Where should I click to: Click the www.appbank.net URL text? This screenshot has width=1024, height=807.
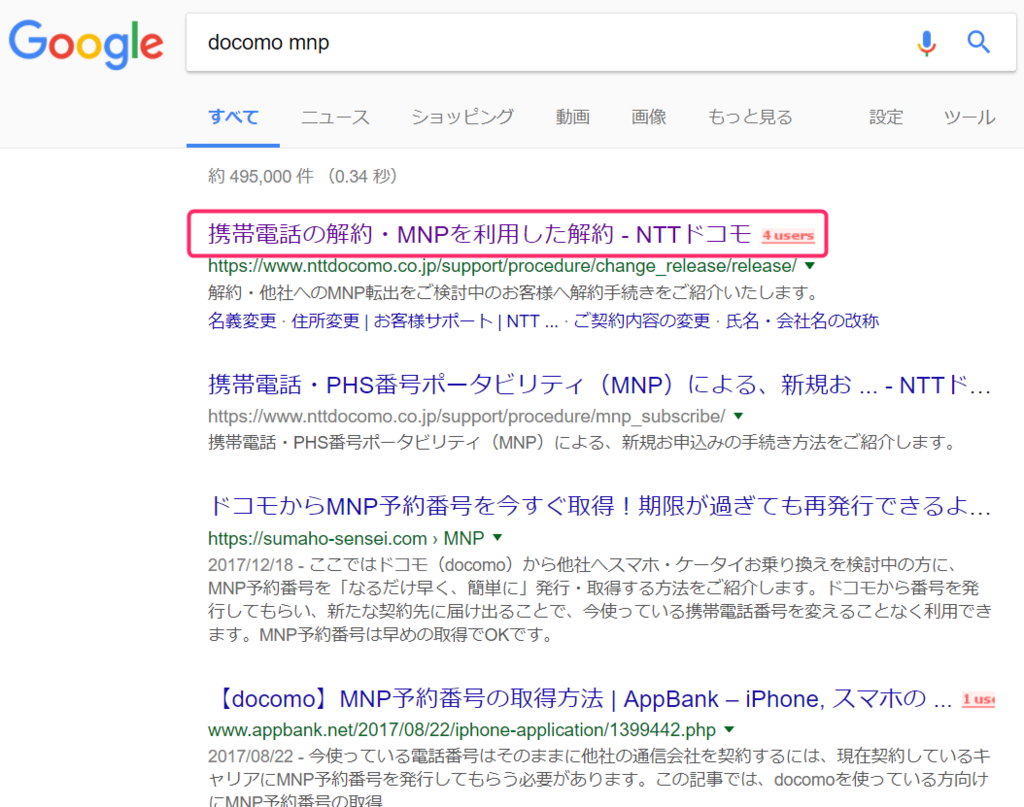tap(462, 730)
